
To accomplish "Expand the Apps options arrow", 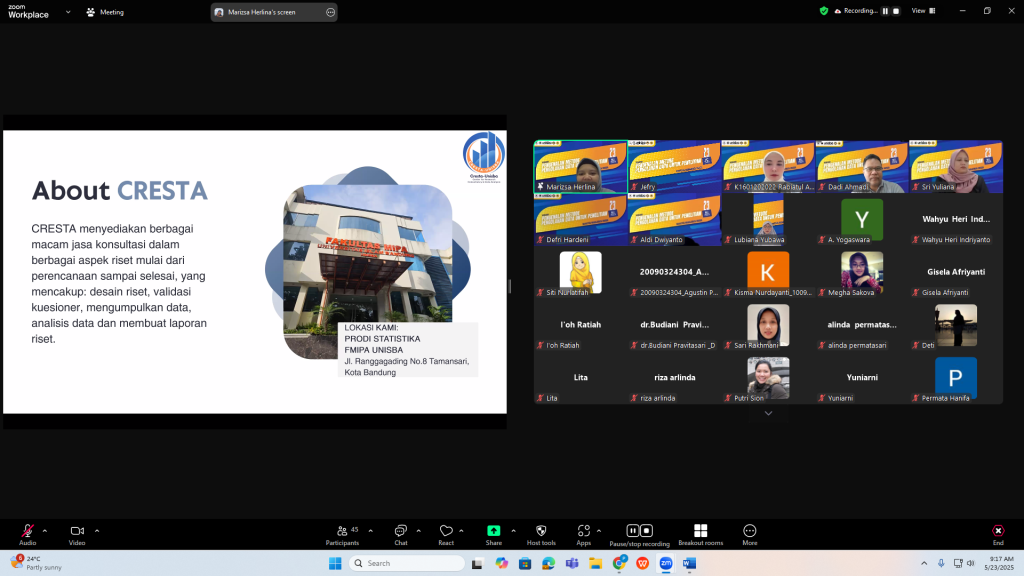I will click(x=599, y=531).
